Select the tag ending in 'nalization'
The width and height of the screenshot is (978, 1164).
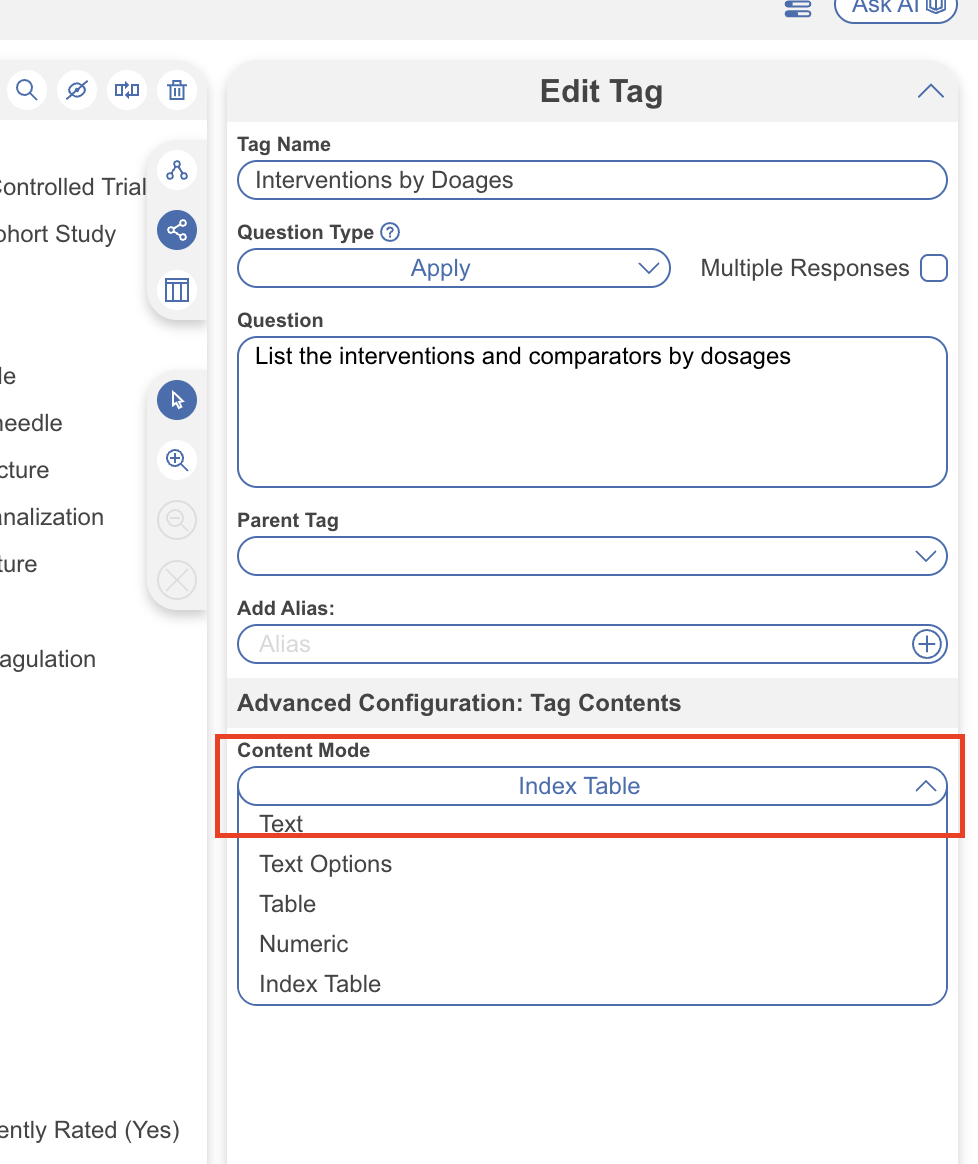click(52, 517)
